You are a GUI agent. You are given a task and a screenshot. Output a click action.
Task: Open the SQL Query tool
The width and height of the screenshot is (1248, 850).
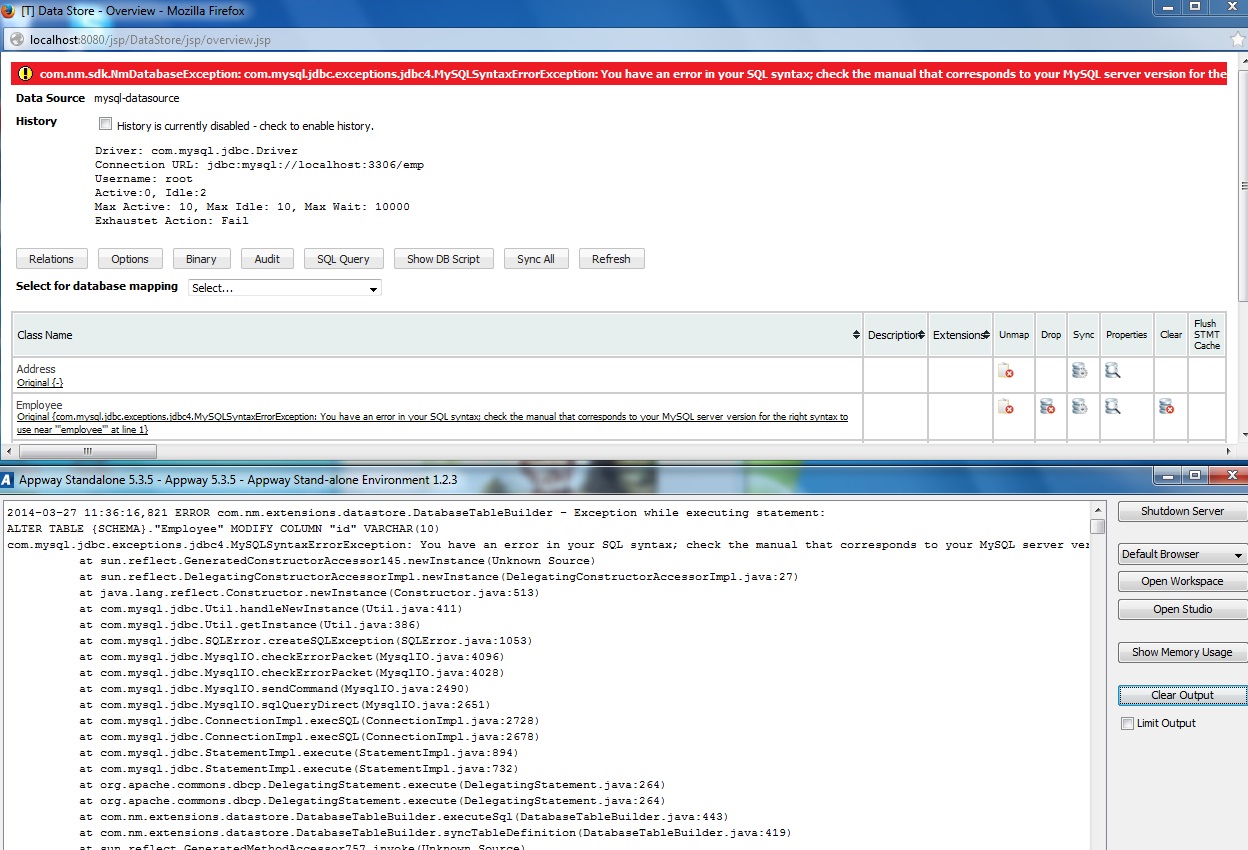343,259
